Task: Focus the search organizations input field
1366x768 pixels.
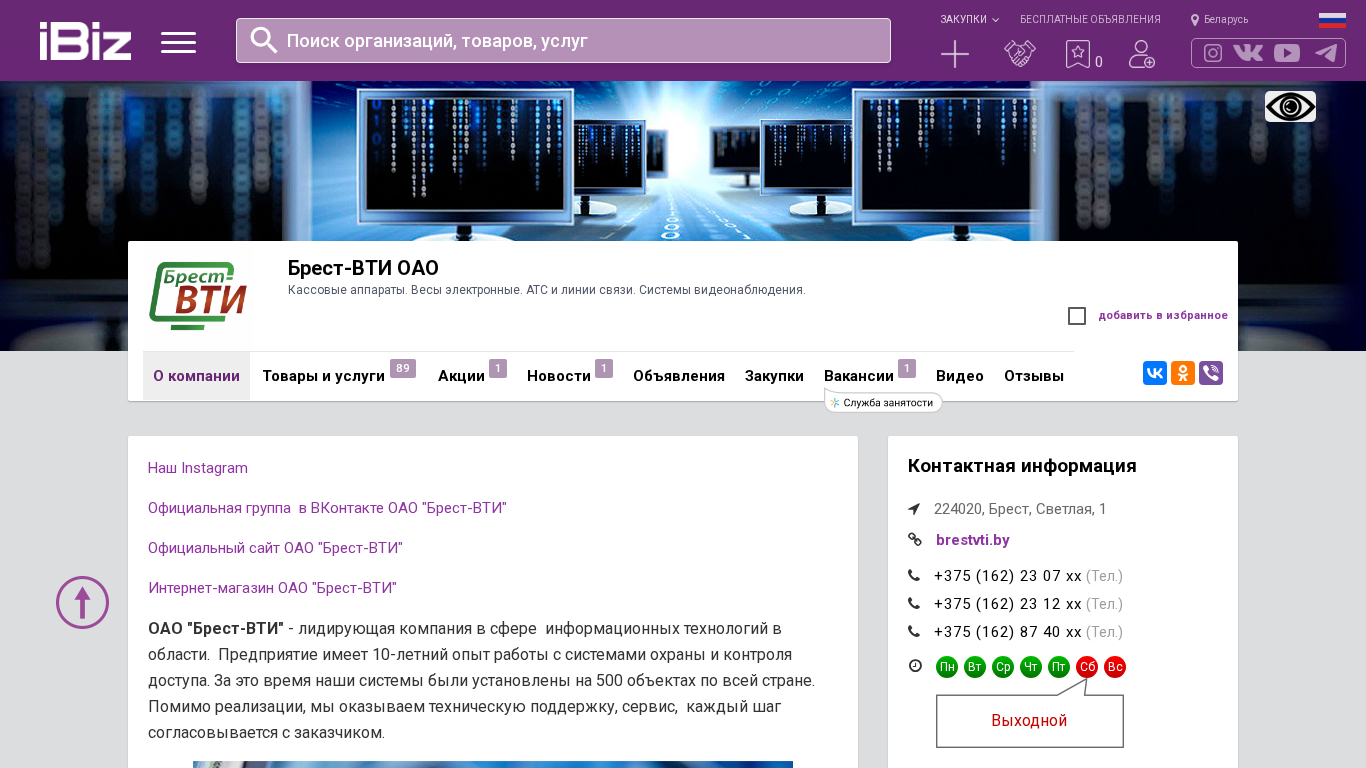Action: 563,40
